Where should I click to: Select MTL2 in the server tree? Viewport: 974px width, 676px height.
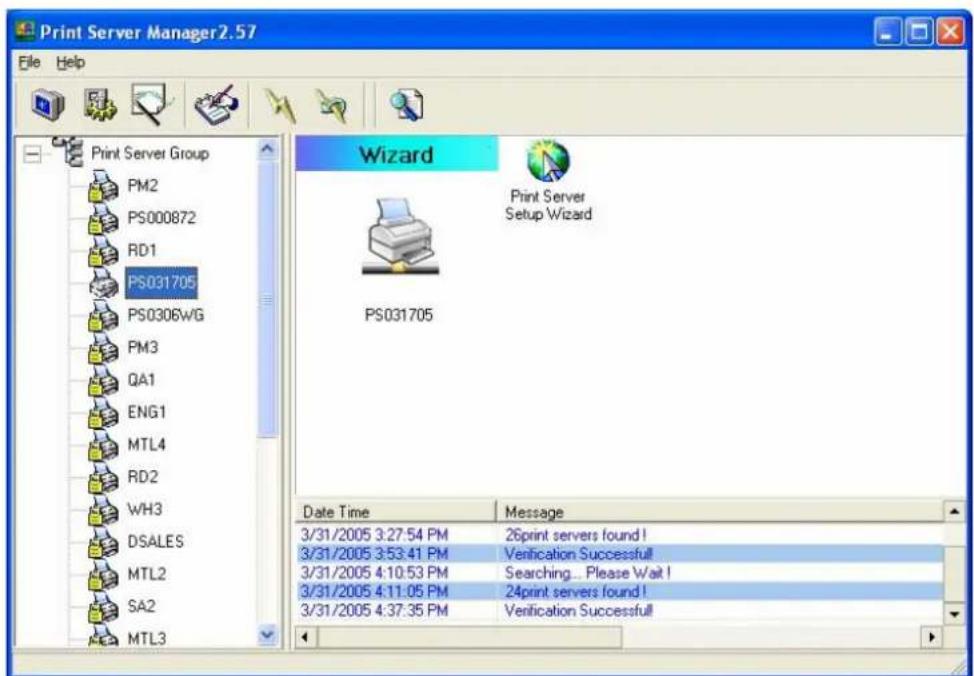pos(147,573)
